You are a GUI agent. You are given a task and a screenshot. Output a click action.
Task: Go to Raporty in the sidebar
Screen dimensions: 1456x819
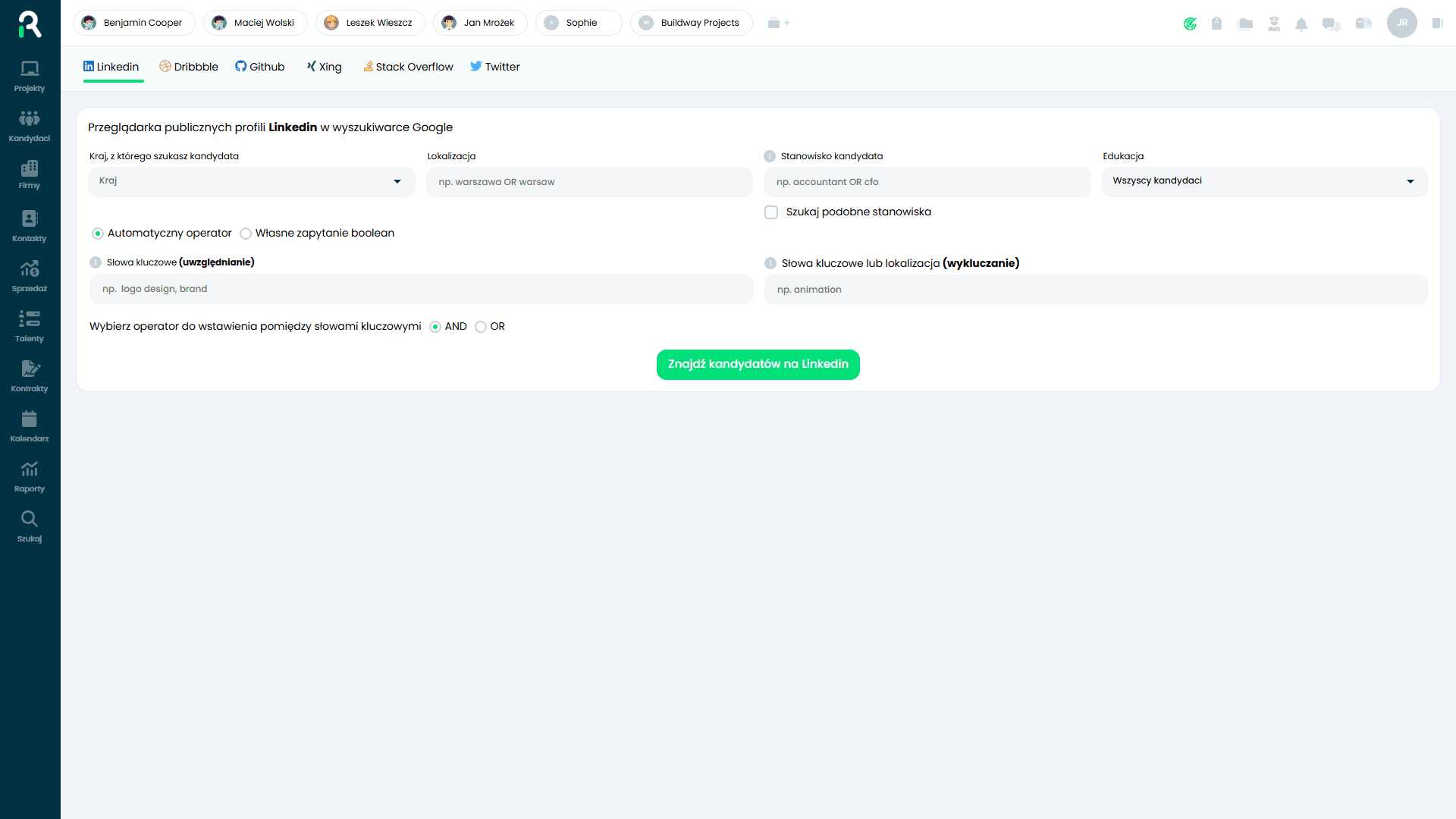(x=30, y=476)
